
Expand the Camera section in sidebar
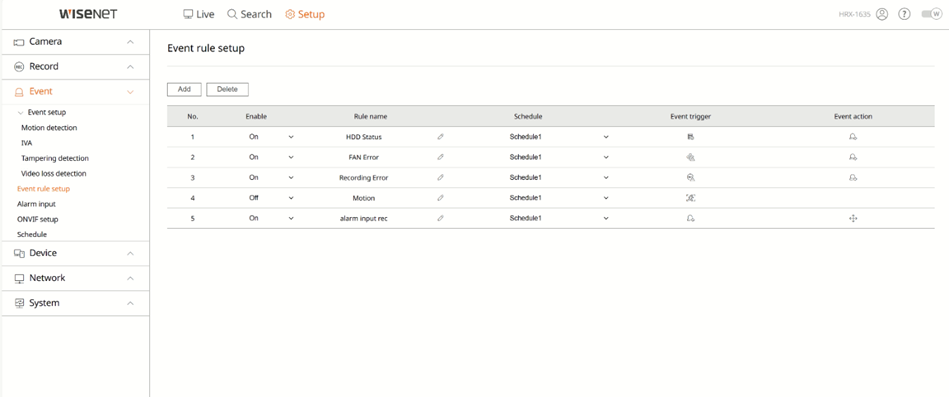click(75, 42)
